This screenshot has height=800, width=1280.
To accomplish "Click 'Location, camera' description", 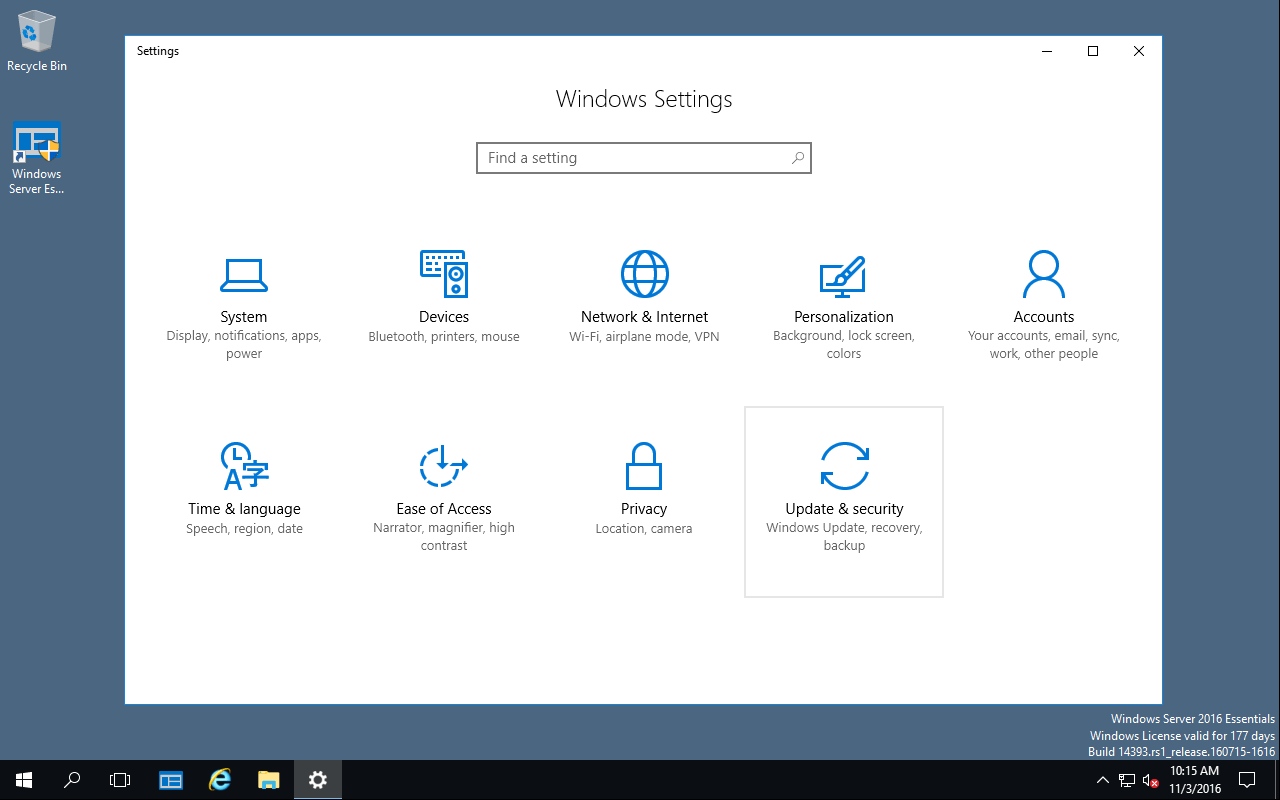I will pos(644,529).
